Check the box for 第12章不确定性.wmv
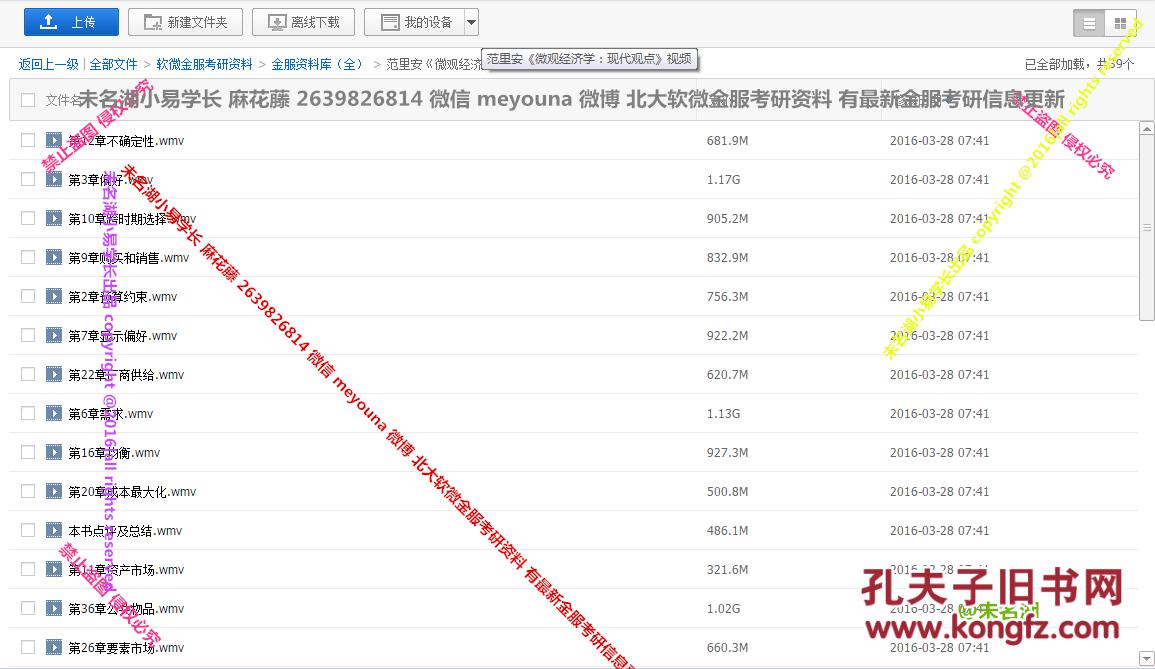The width and height of the screenshot is (1155, 669). coord(28,140)
